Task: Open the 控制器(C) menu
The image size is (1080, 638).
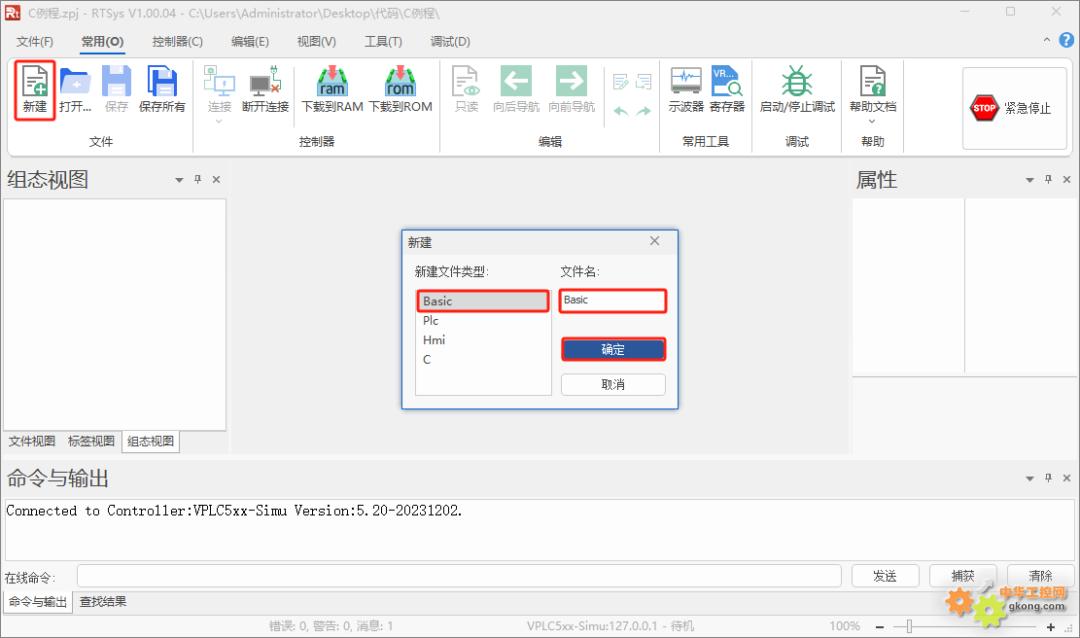Action: (x=177, y=41)
